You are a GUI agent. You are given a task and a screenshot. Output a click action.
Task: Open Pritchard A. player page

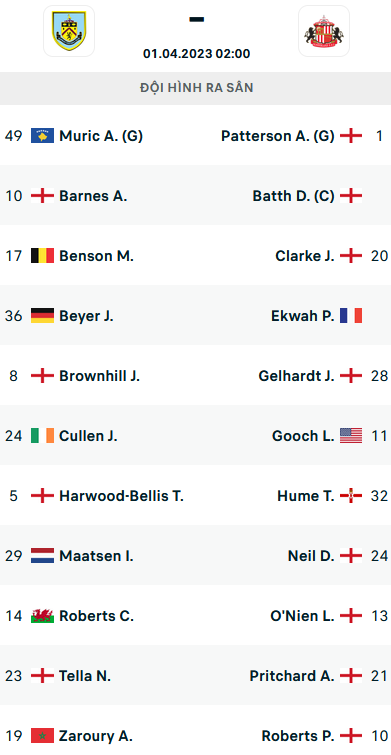(x=292, y=676)
